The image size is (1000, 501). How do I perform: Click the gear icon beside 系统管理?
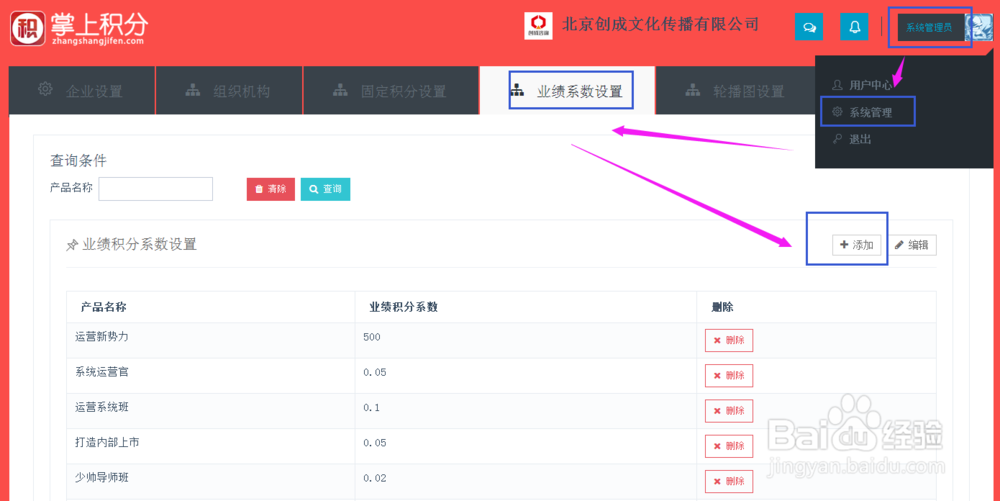click(837, 112)
